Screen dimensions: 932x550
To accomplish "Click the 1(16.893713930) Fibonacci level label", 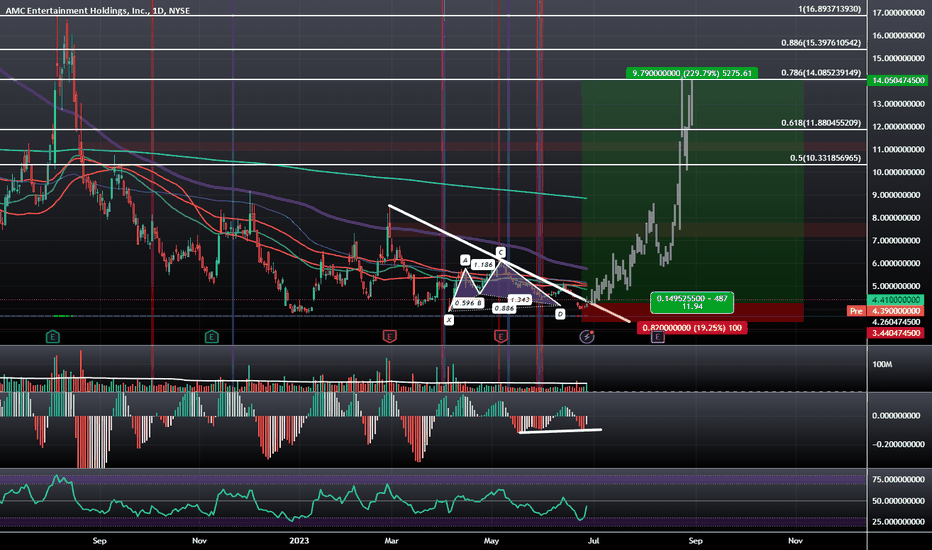I will 829,9.
